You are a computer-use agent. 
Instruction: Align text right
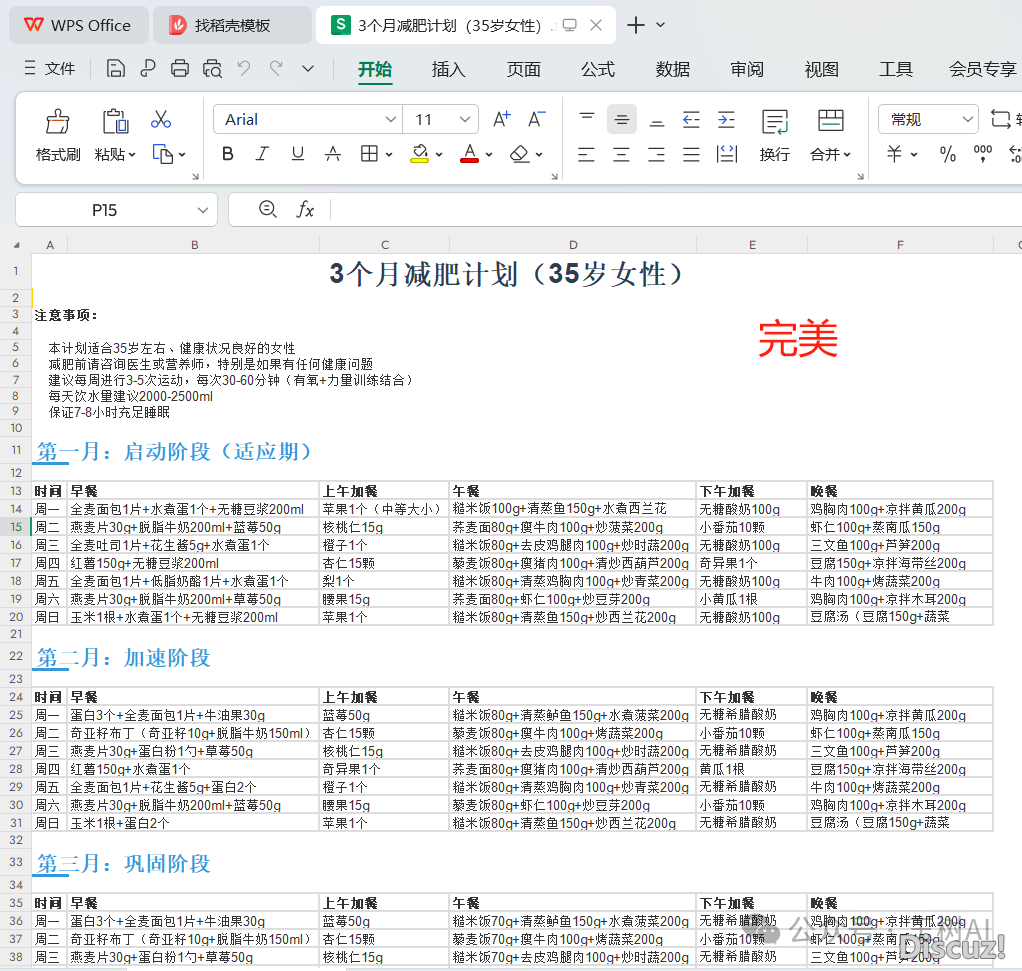pyautogui.click(x=656, y=154)
